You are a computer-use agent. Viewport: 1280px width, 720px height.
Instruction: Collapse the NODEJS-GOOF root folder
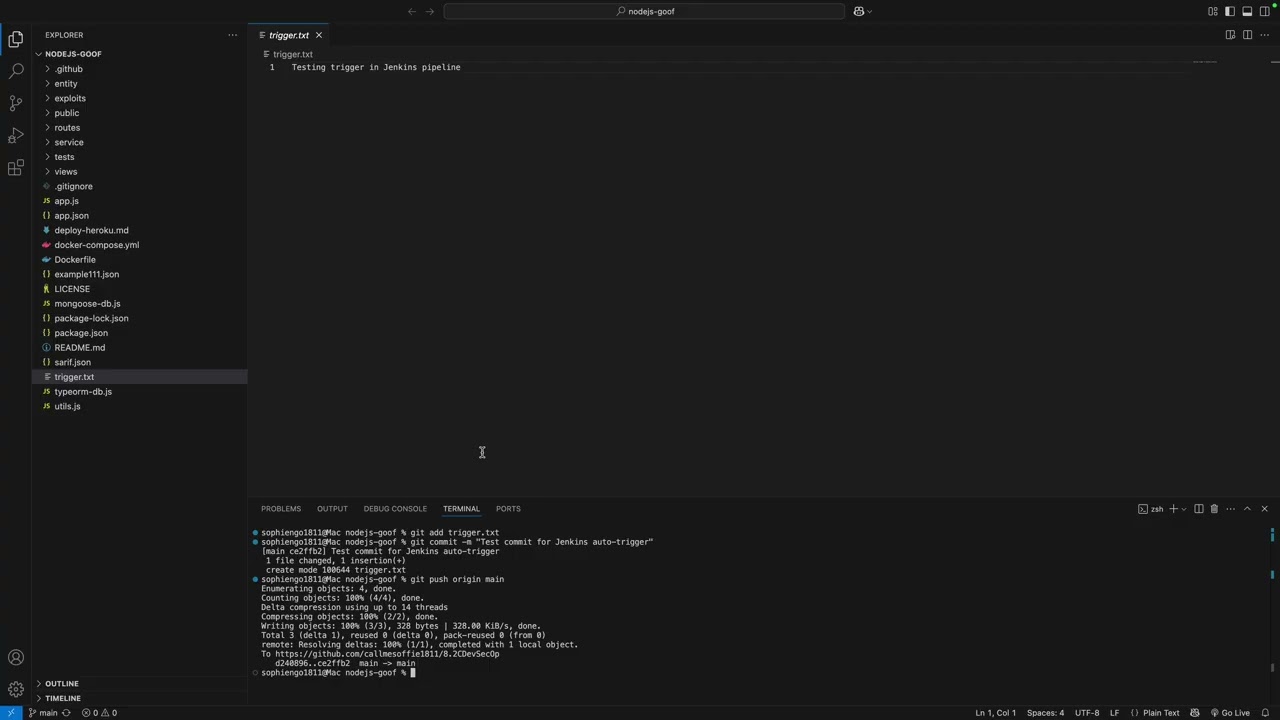73,54
